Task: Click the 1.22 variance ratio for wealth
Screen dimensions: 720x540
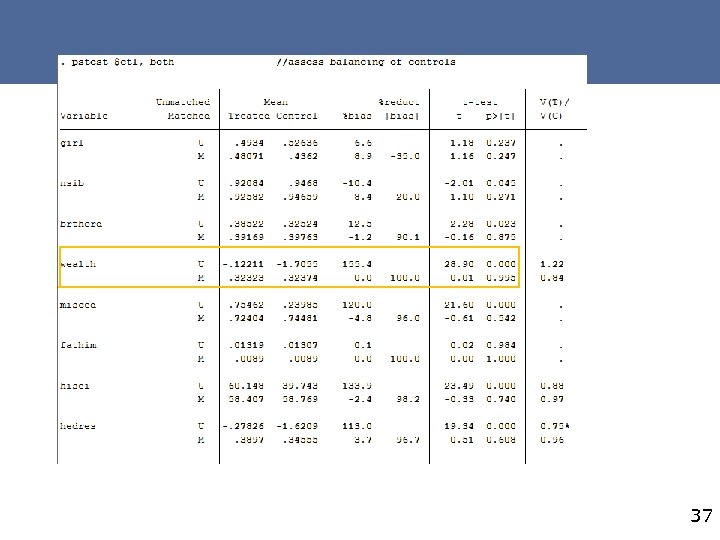Action: pos(551,263)
